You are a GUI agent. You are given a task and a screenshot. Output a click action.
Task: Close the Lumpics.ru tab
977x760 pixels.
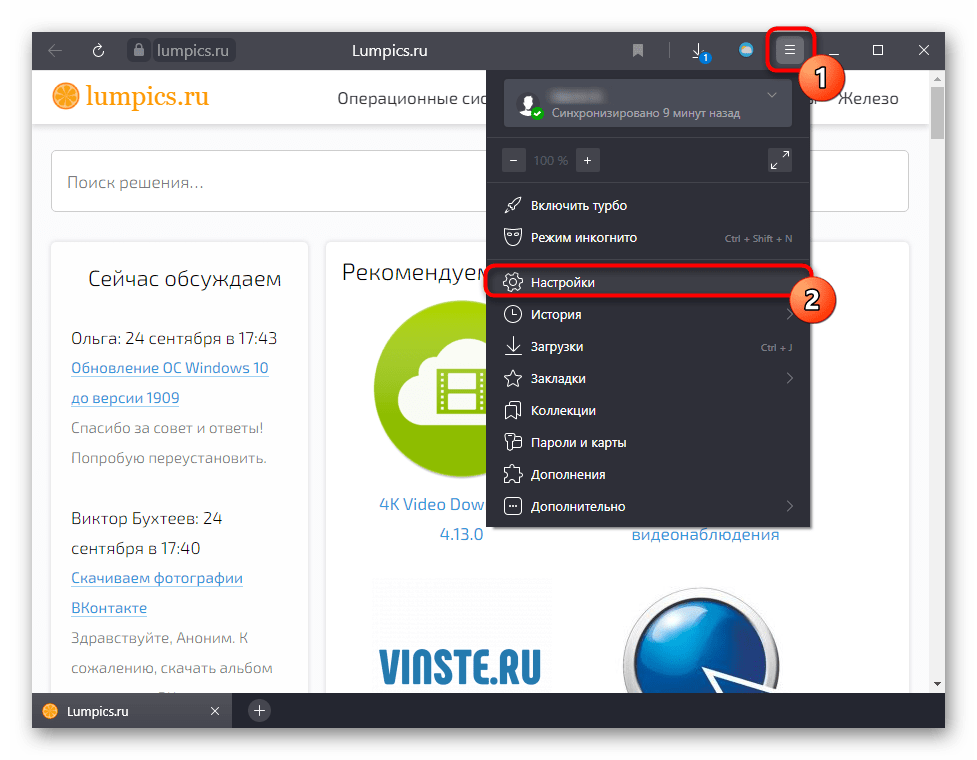click(215, 711)
